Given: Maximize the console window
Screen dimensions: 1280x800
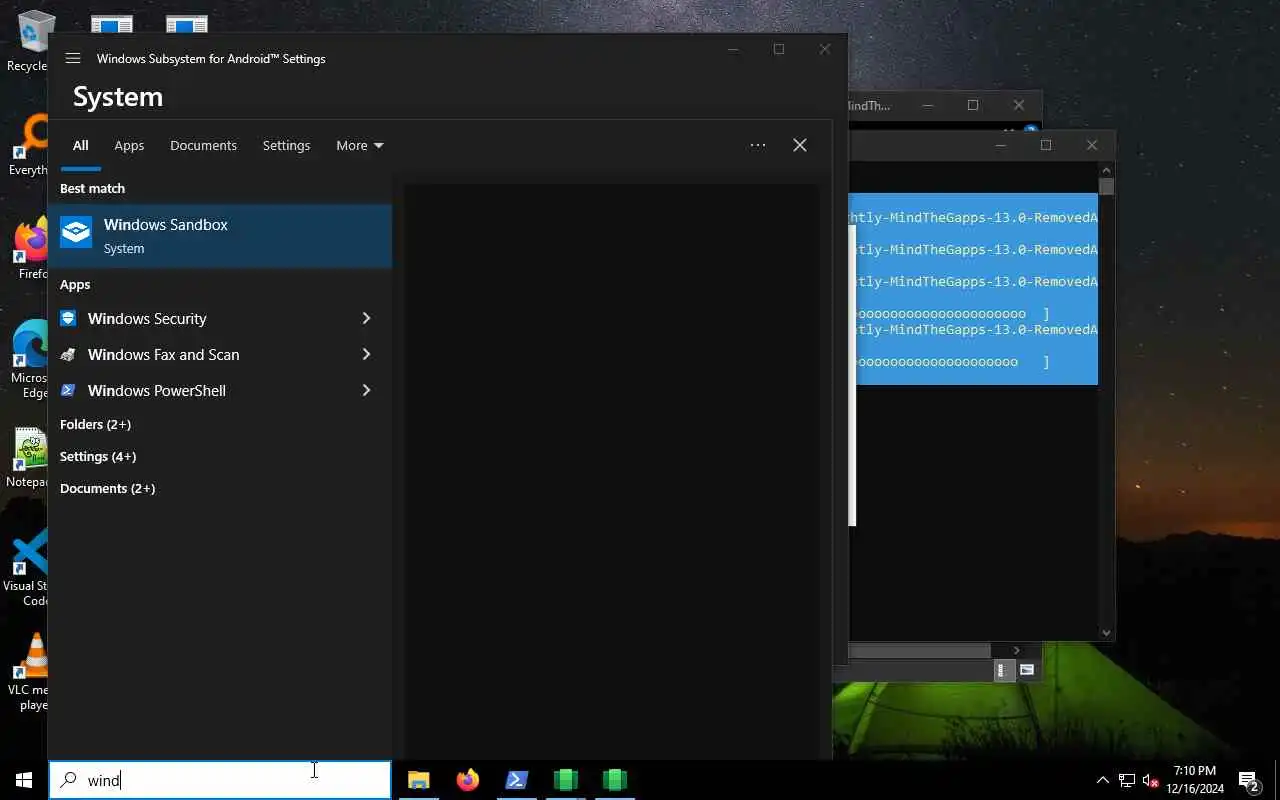Looking at the screenshot, I should (x=1046, y=145).
